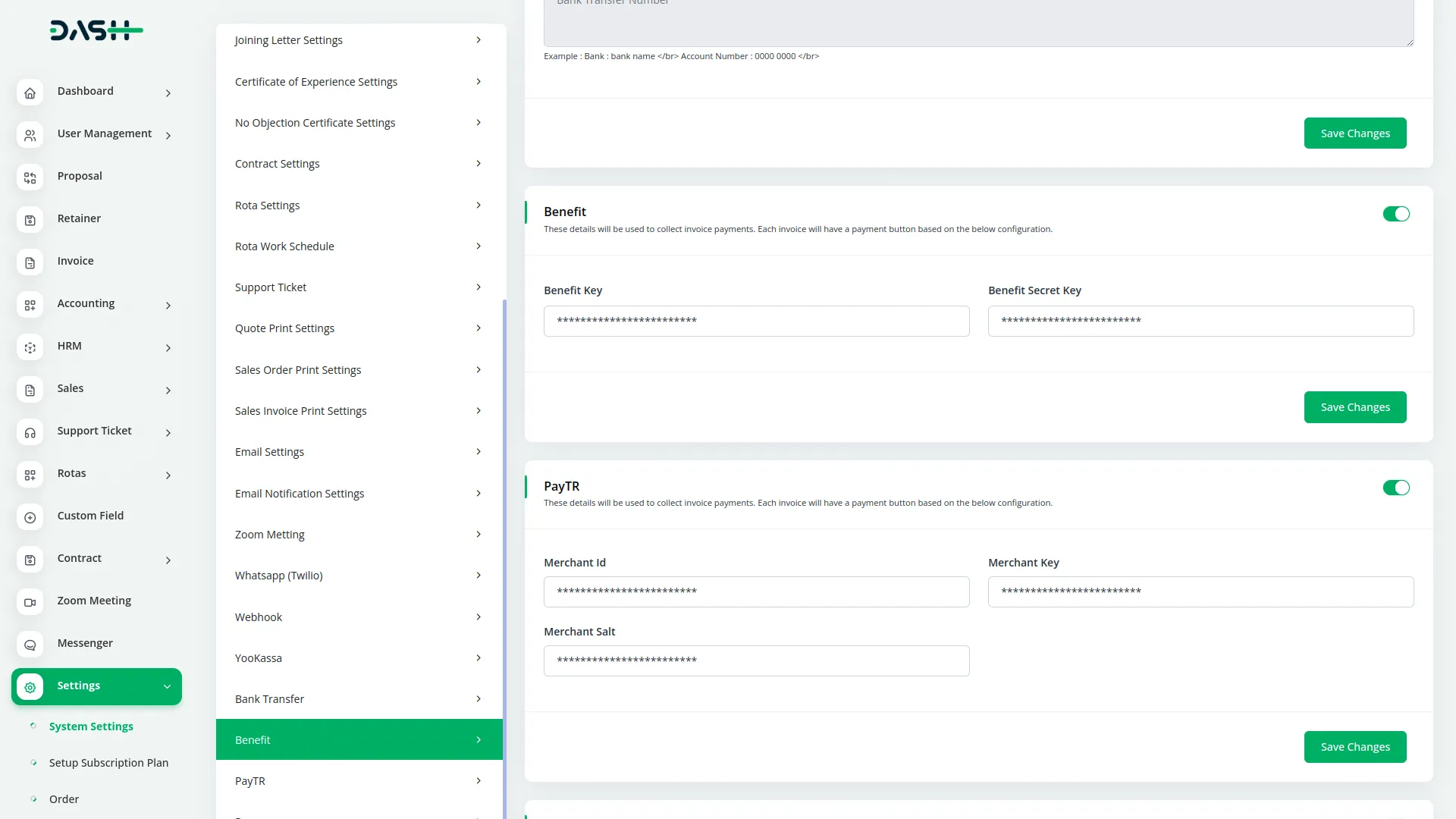1456x819 pixels.
Task: Select Rota Work Schedule settings
Action: 359,246
